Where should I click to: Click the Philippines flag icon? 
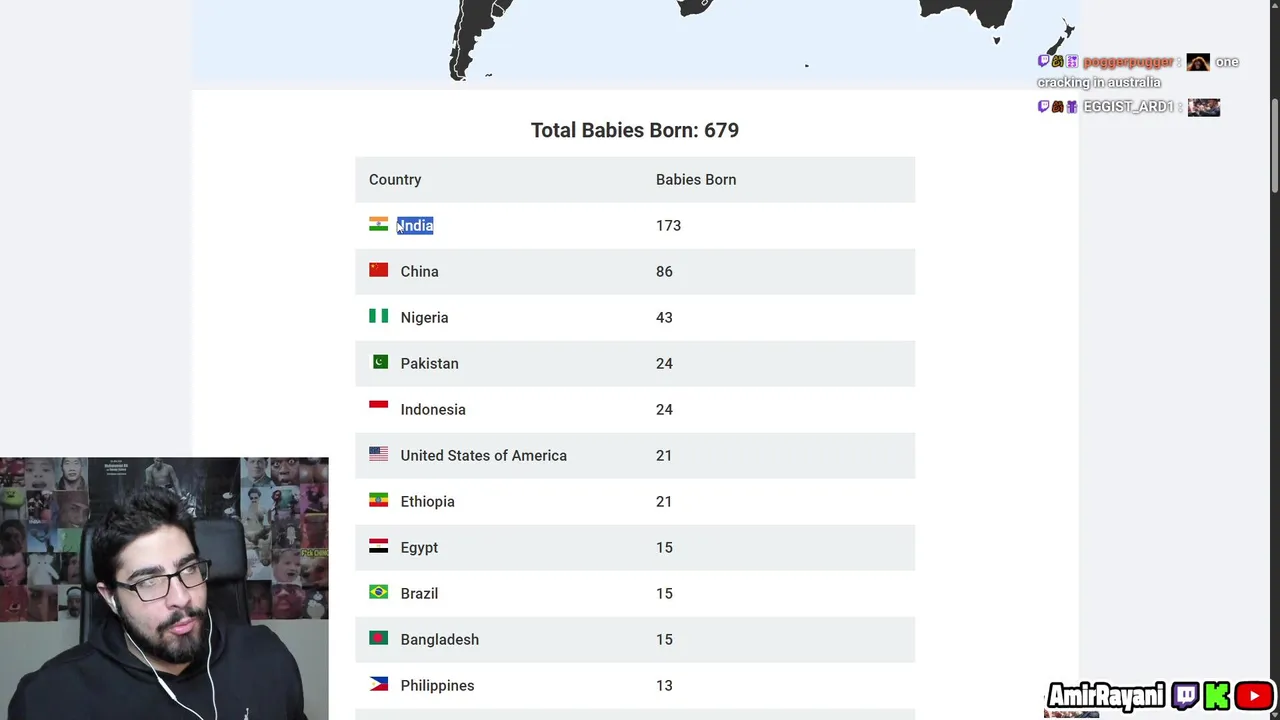[378, 685]
